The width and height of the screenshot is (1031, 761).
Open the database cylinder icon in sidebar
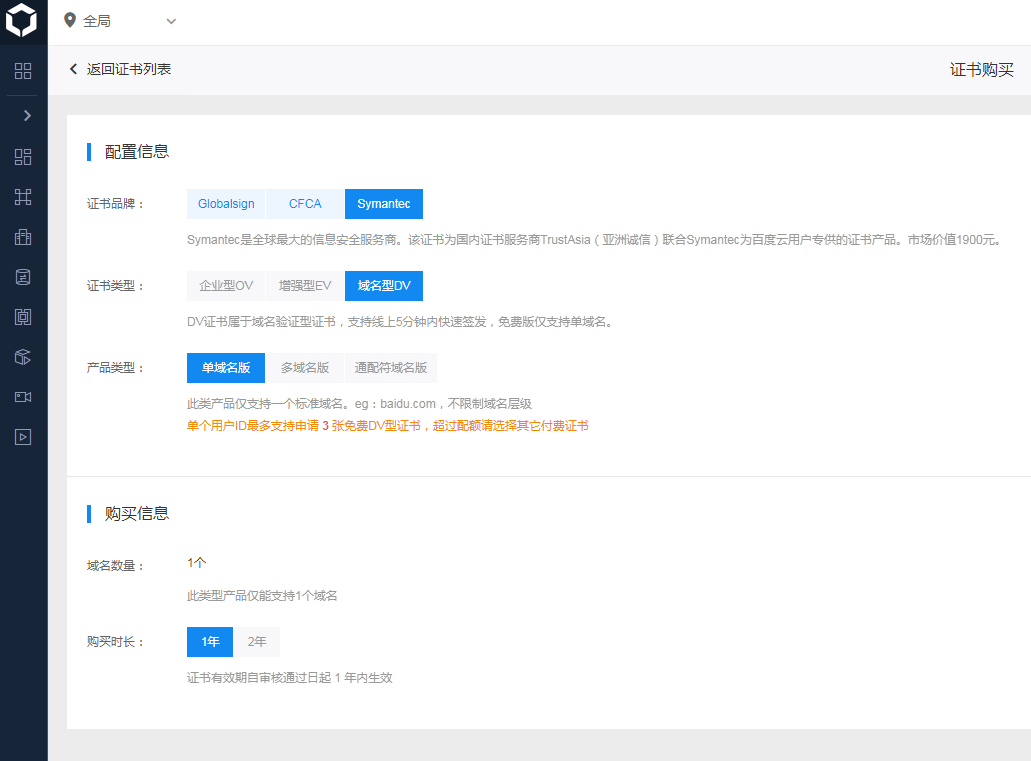23,277
